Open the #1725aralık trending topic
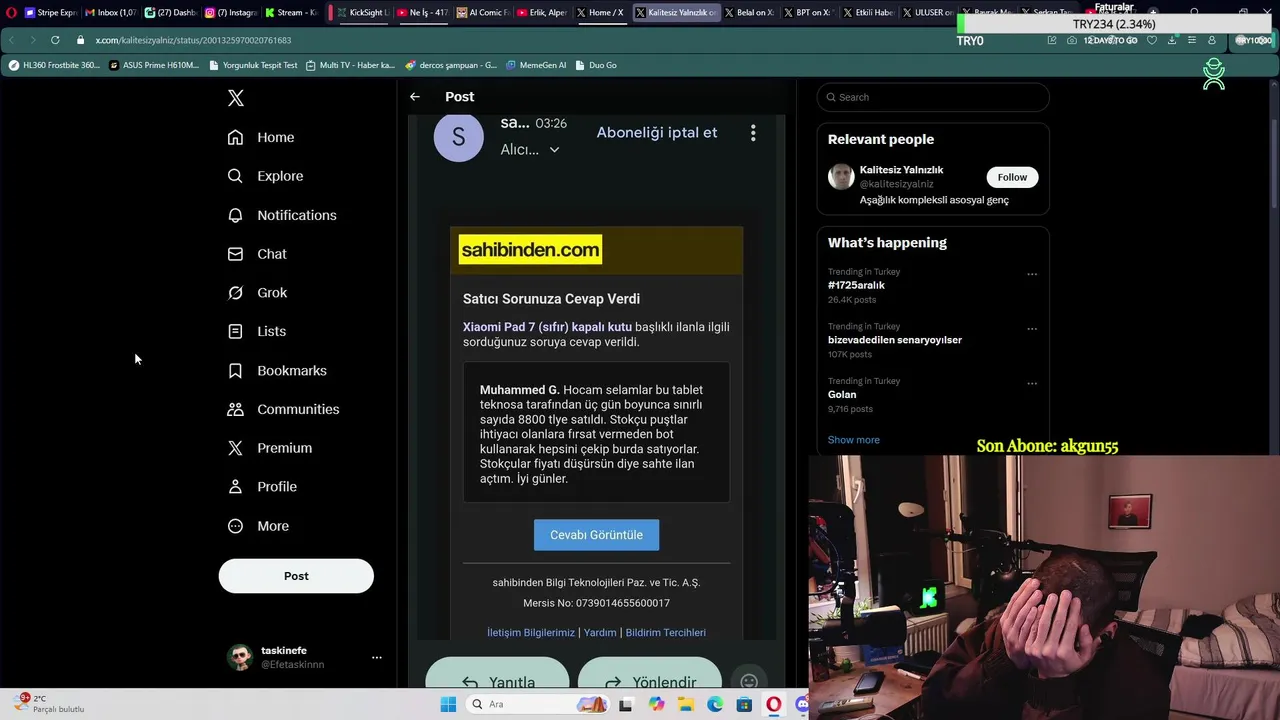Image resolution: width=1280 pixels, height=720 pixels. coord(856,285)
